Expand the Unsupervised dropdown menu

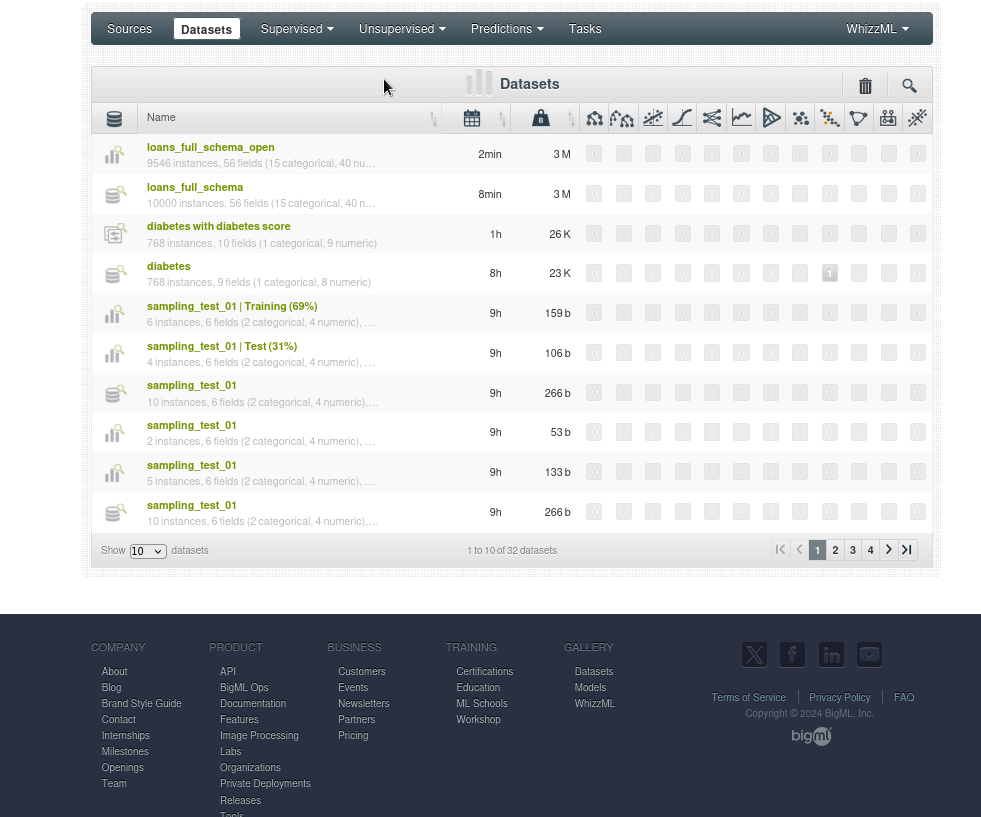pos(402,29)
